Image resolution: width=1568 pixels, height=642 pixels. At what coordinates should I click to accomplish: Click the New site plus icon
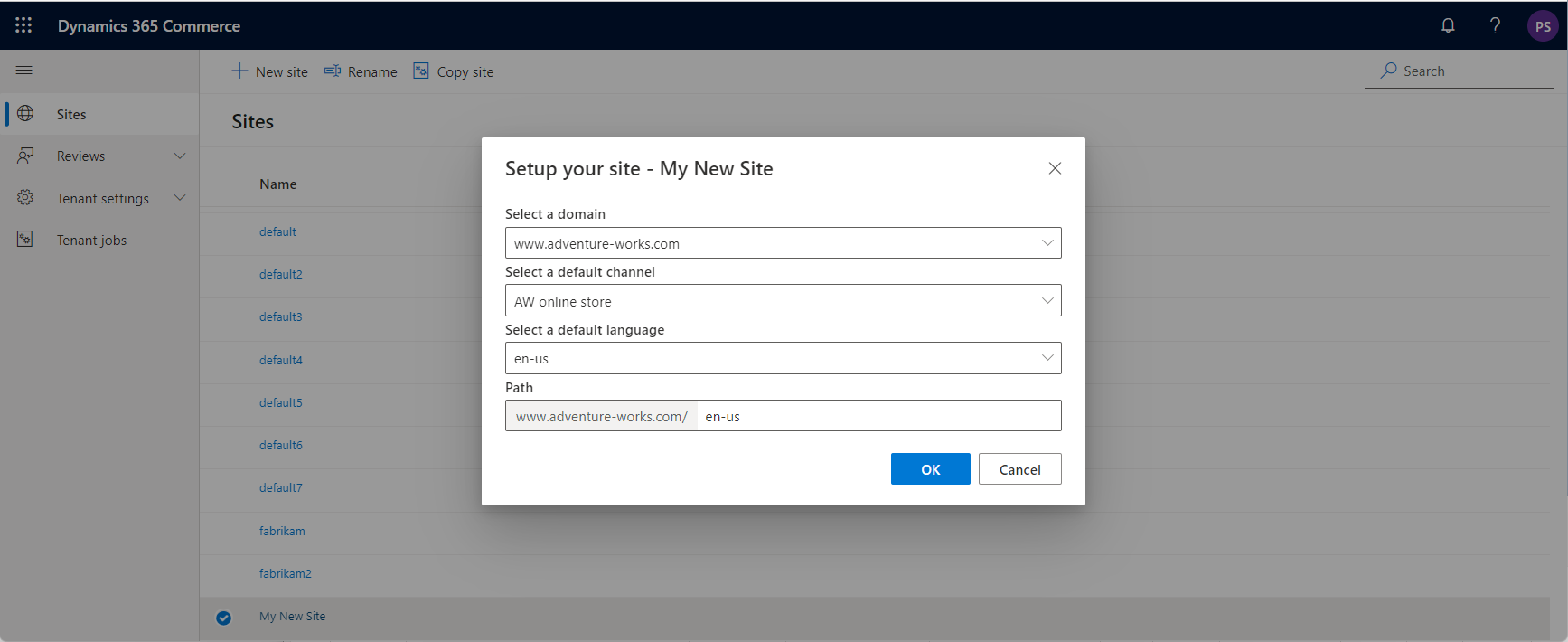click(x=239, y=71)
